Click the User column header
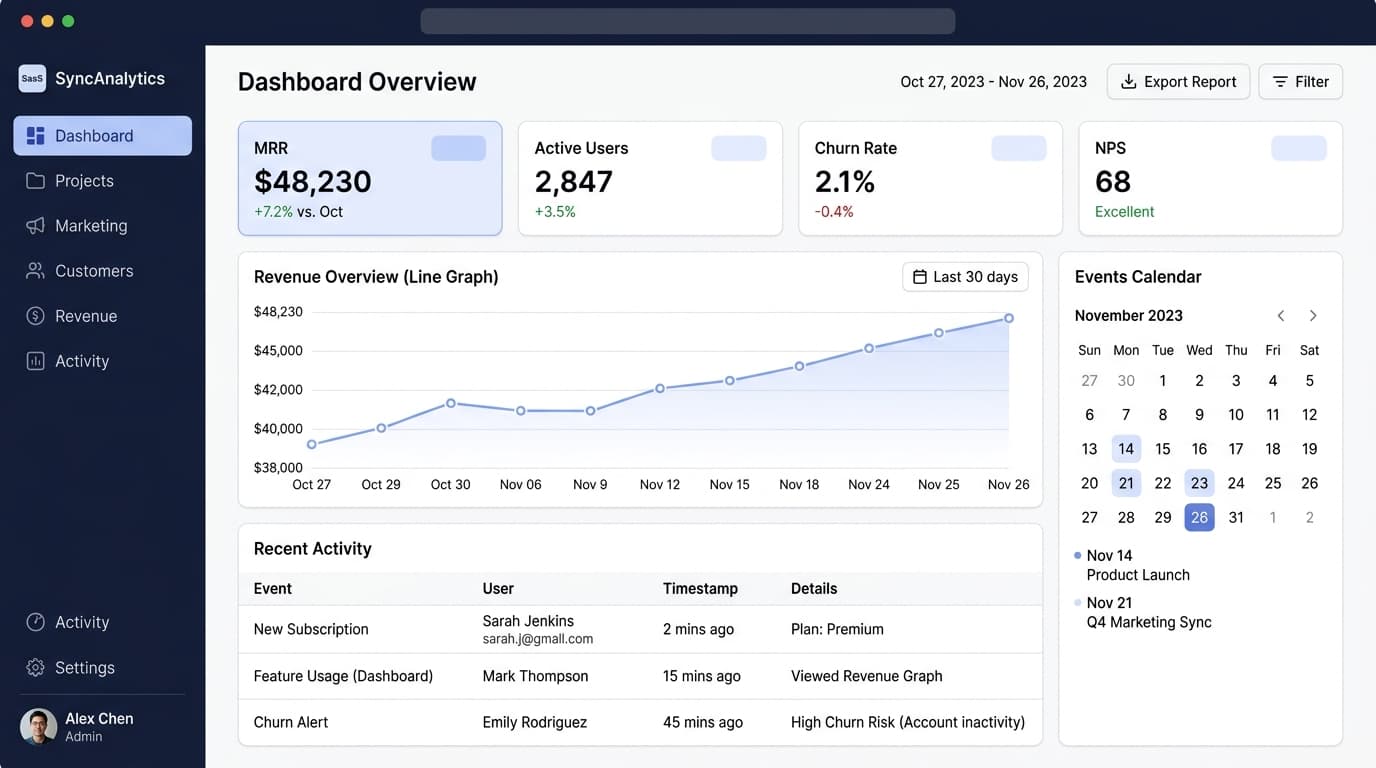 498,589
